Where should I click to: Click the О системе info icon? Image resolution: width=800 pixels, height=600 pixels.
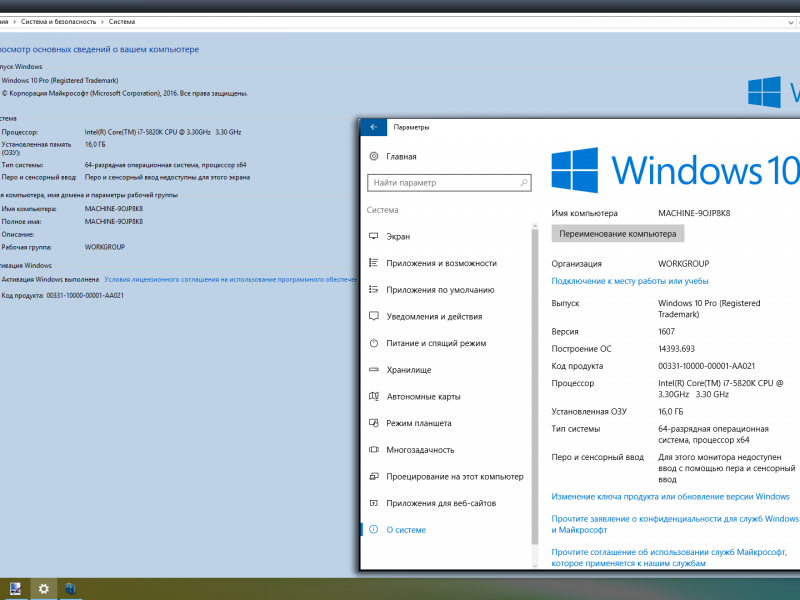373,530
